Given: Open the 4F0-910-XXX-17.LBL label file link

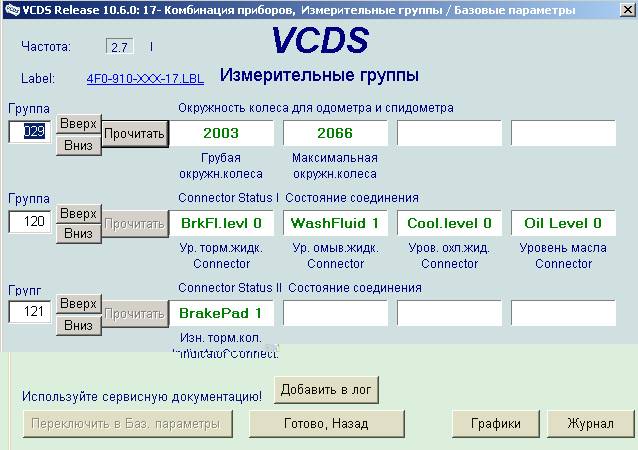Looking at the screenshot, I should click(x=145, y=79).
